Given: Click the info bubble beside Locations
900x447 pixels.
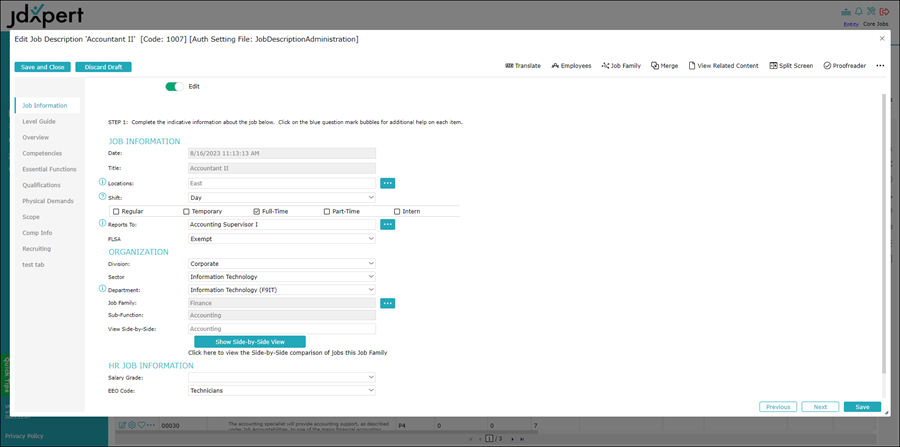Looking at the screenshot, I should pos(102,183).
